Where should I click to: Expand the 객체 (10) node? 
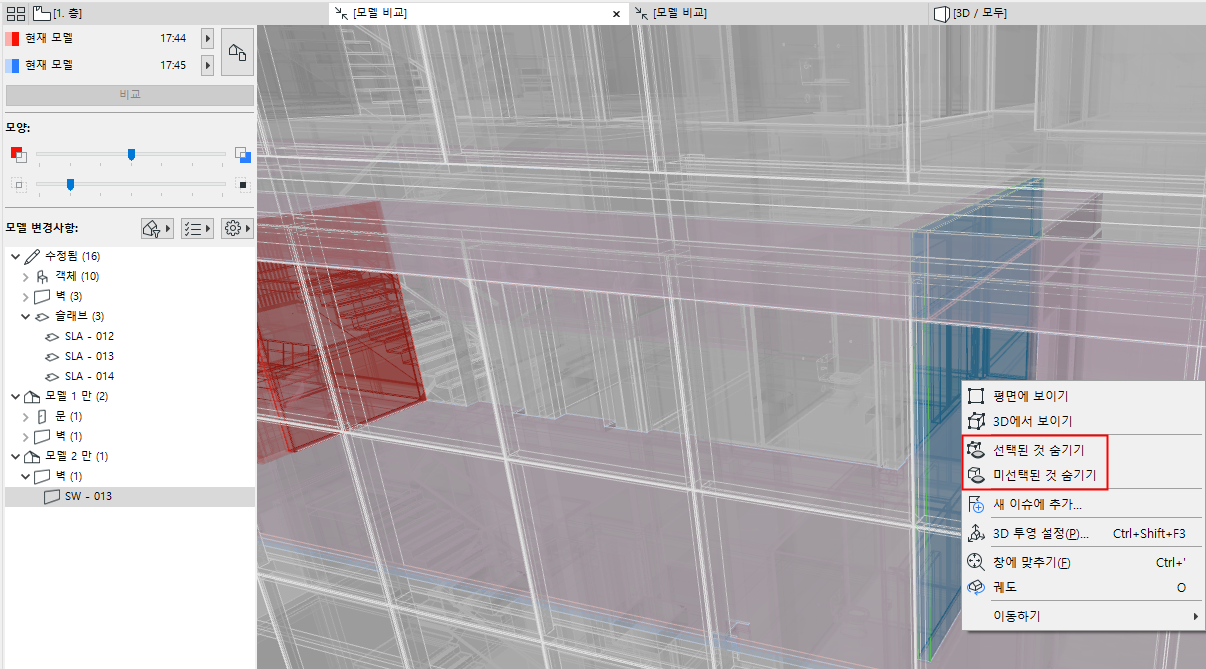(x=26, y=277)
